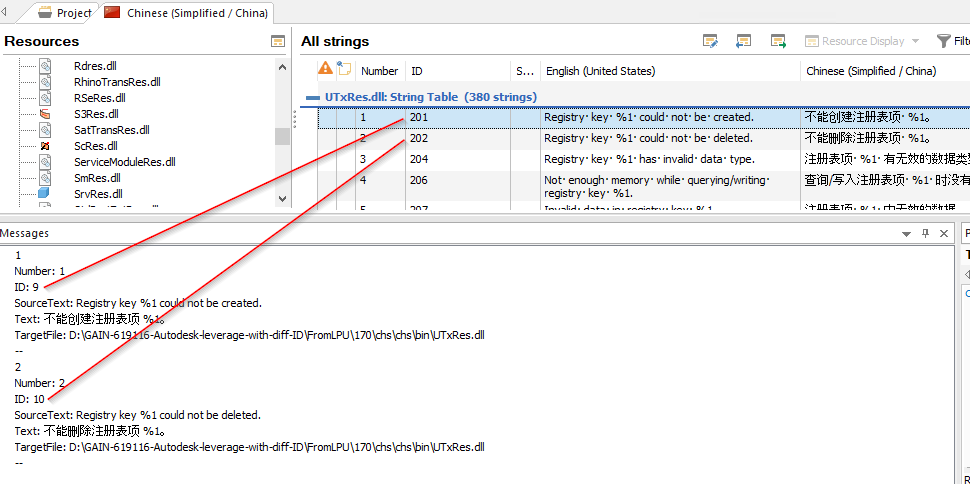Click Resources scrollbar down arrow

point(282,198)
